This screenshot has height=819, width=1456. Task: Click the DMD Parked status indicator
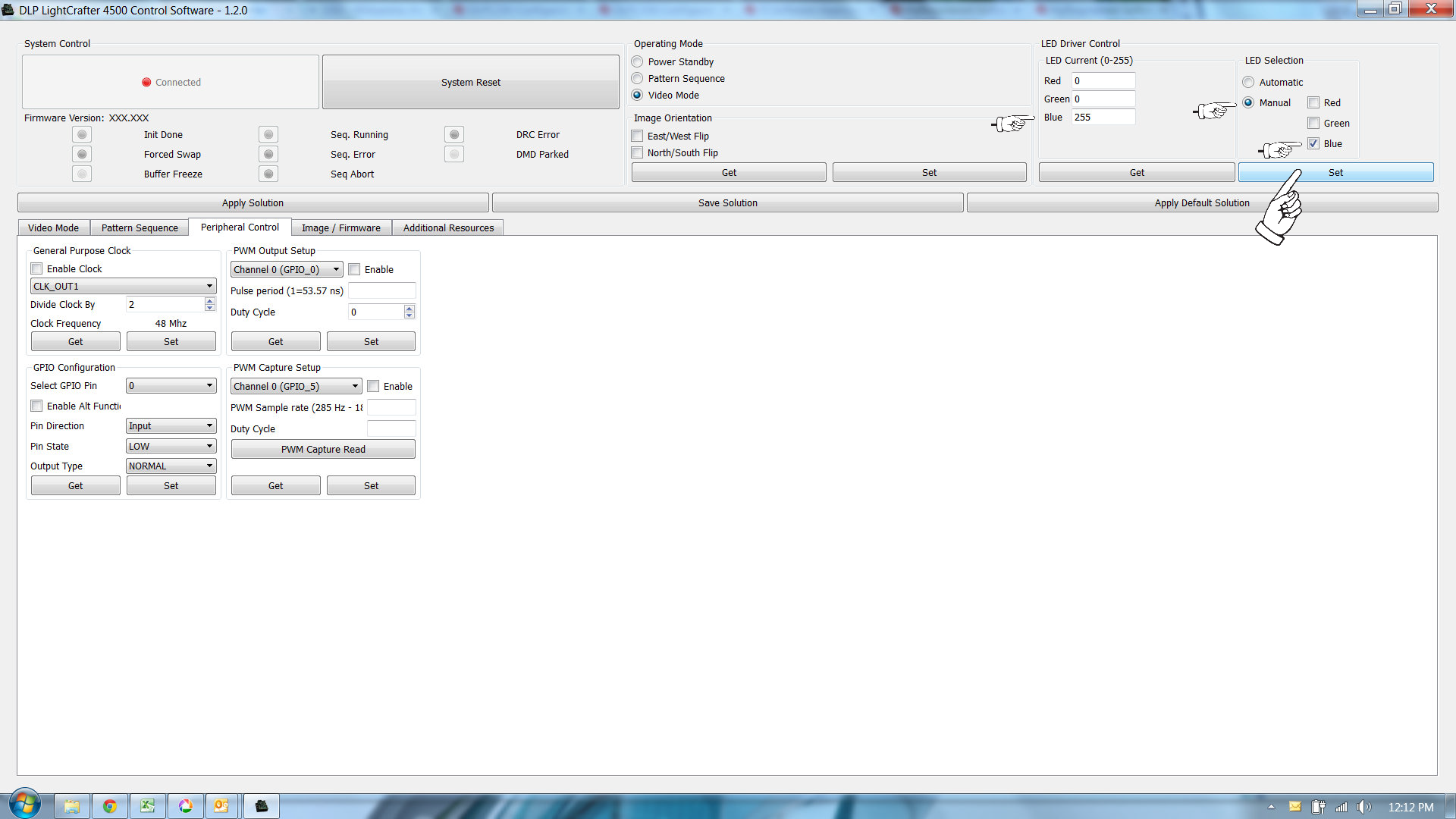[454, 154]
